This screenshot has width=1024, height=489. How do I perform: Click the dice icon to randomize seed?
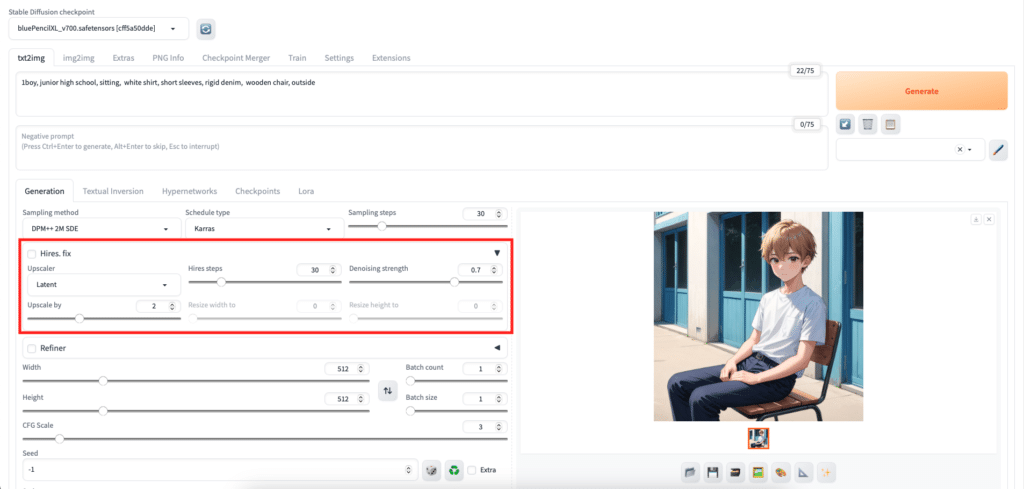pos(431,469)
